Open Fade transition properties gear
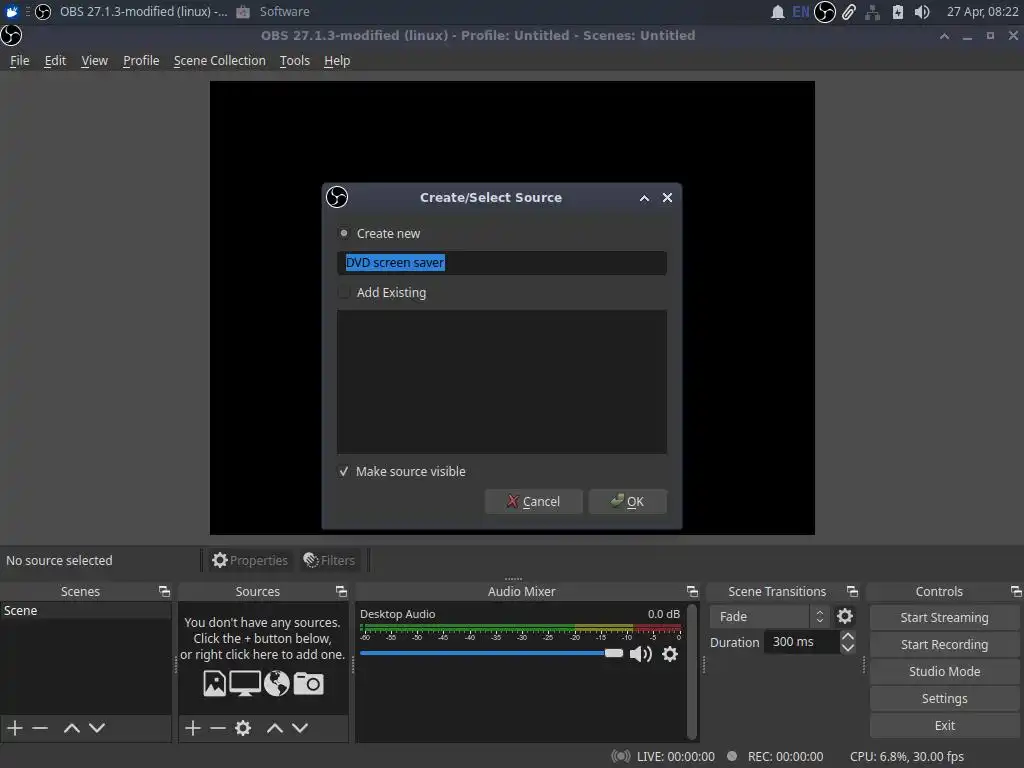1024x768 pixels. 844,616
